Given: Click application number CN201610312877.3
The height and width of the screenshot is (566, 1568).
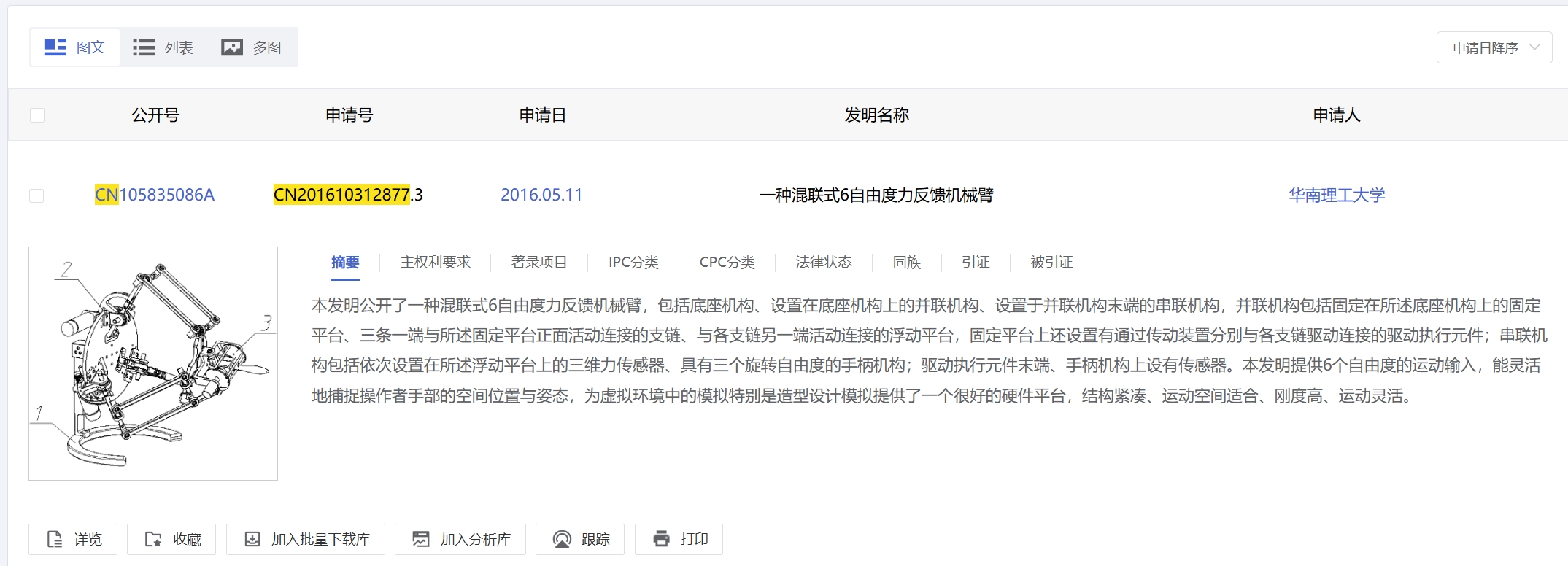Looking at the screenshot, I should [348, 195].
